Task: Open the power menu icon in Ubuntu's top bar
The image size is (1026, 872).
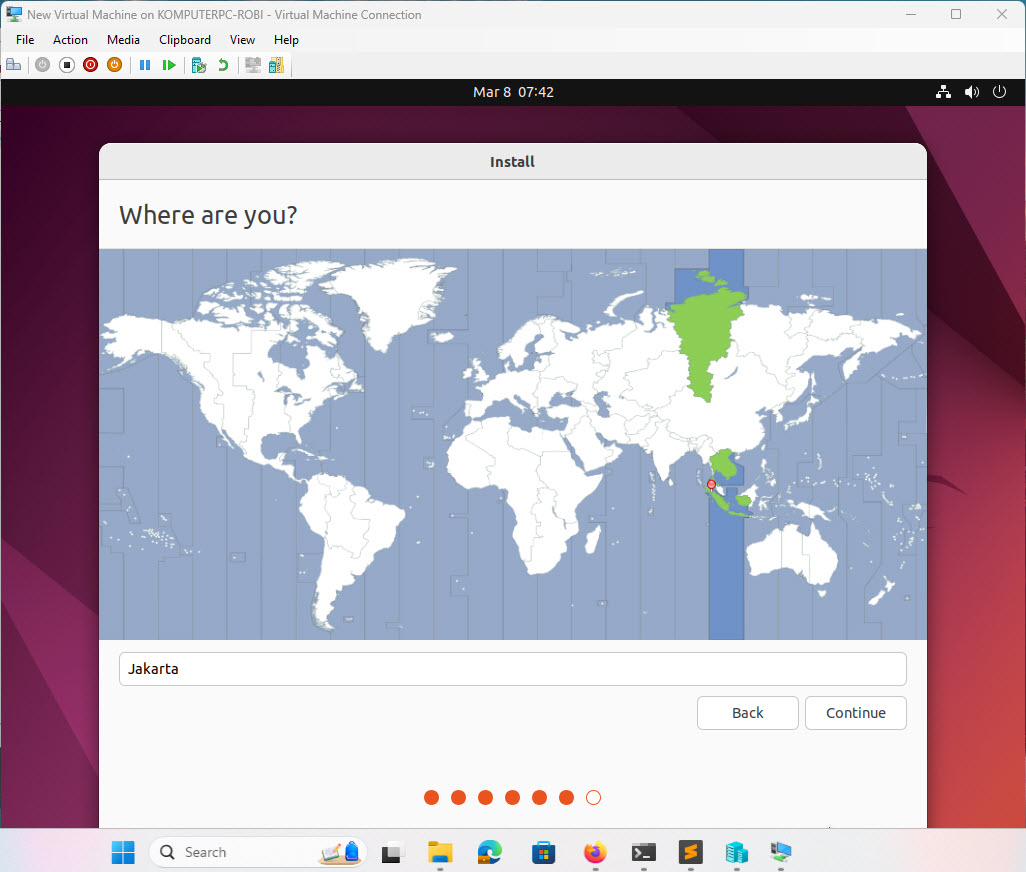Action: (x=999, y=91)
